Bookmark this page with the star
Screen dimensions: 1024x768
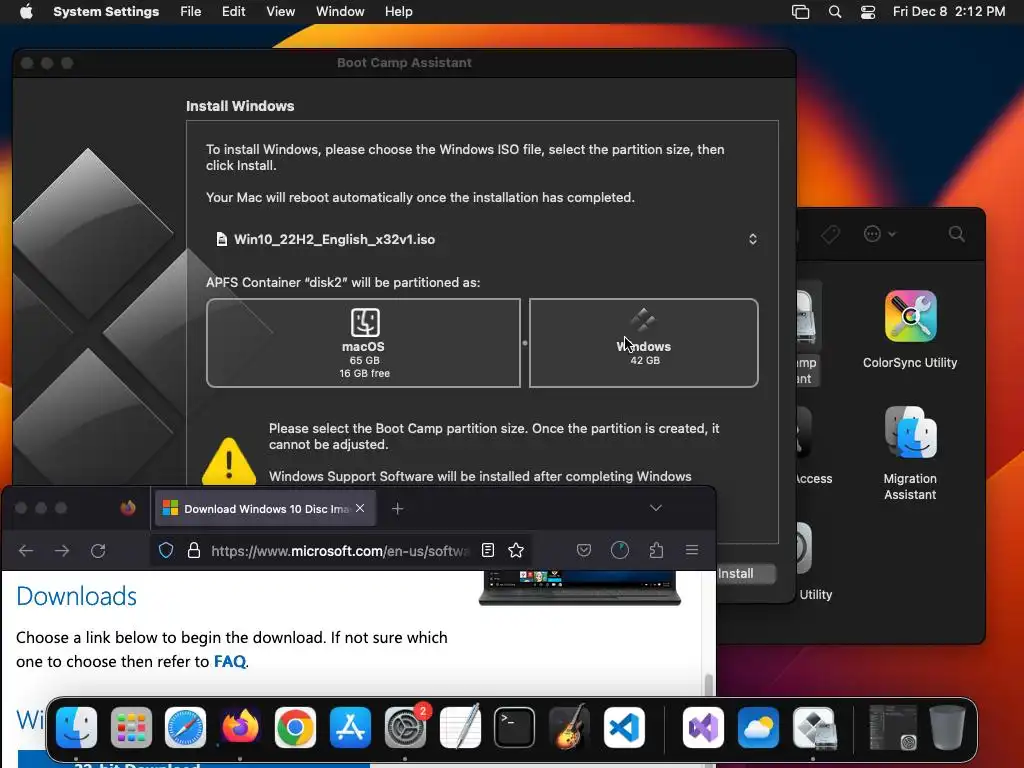tap(516, 551)
